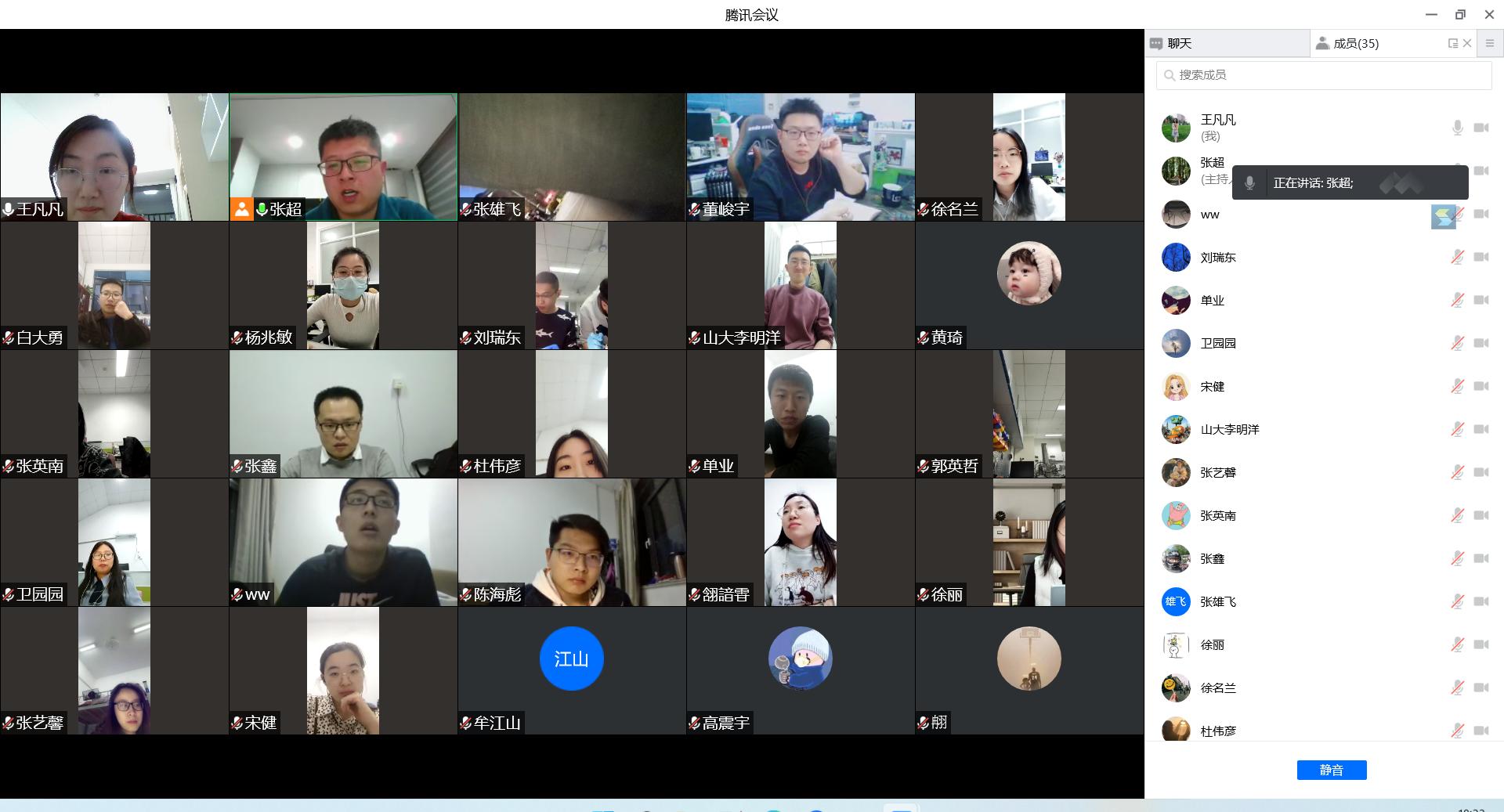The width and height of the screenshot is (1504, 812).
Task: Open the hamburger menu in the side panel
Action: pos(1490,44)
